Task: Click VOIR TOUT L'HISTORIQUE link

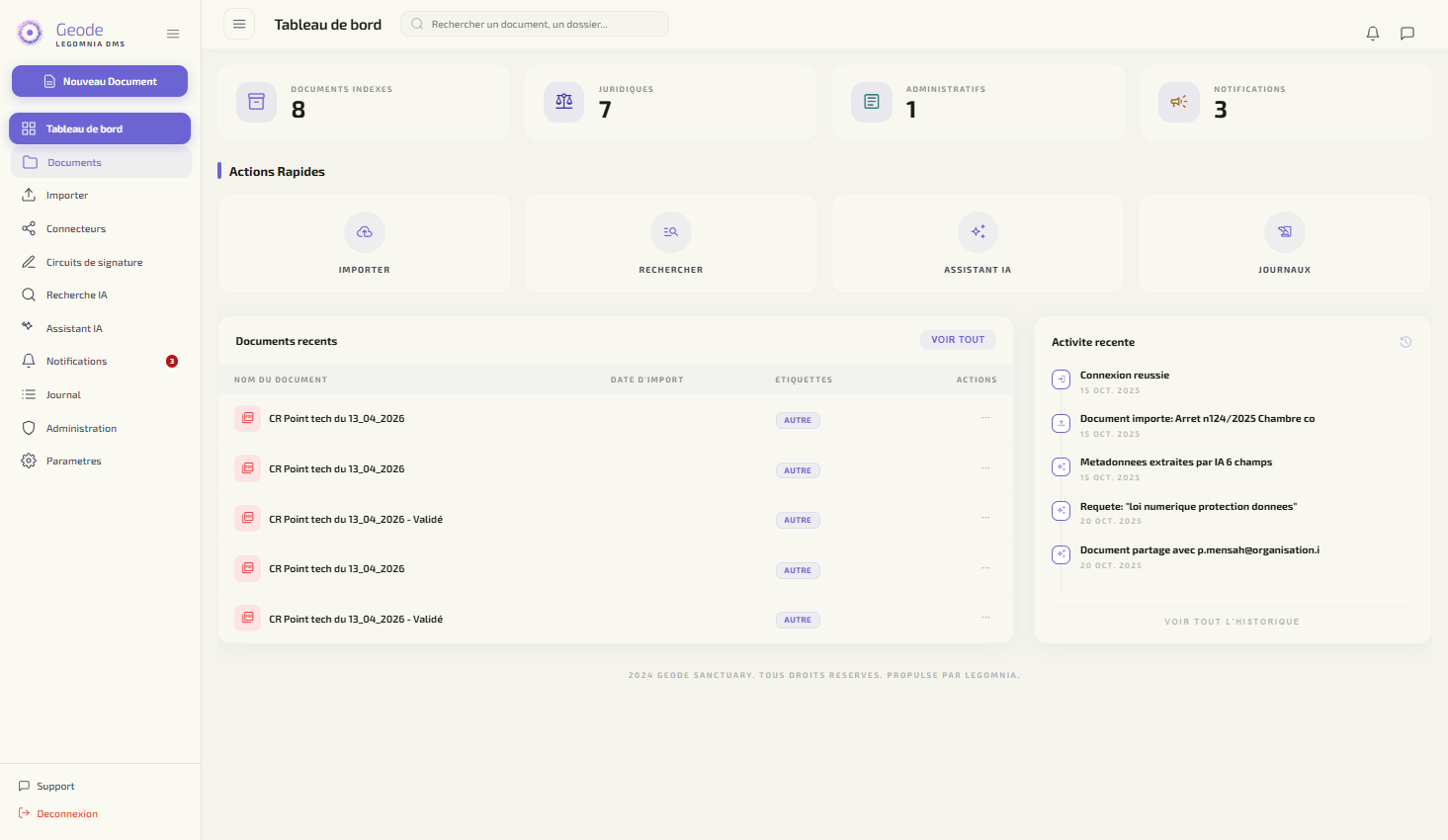Action: point(1232,622)
